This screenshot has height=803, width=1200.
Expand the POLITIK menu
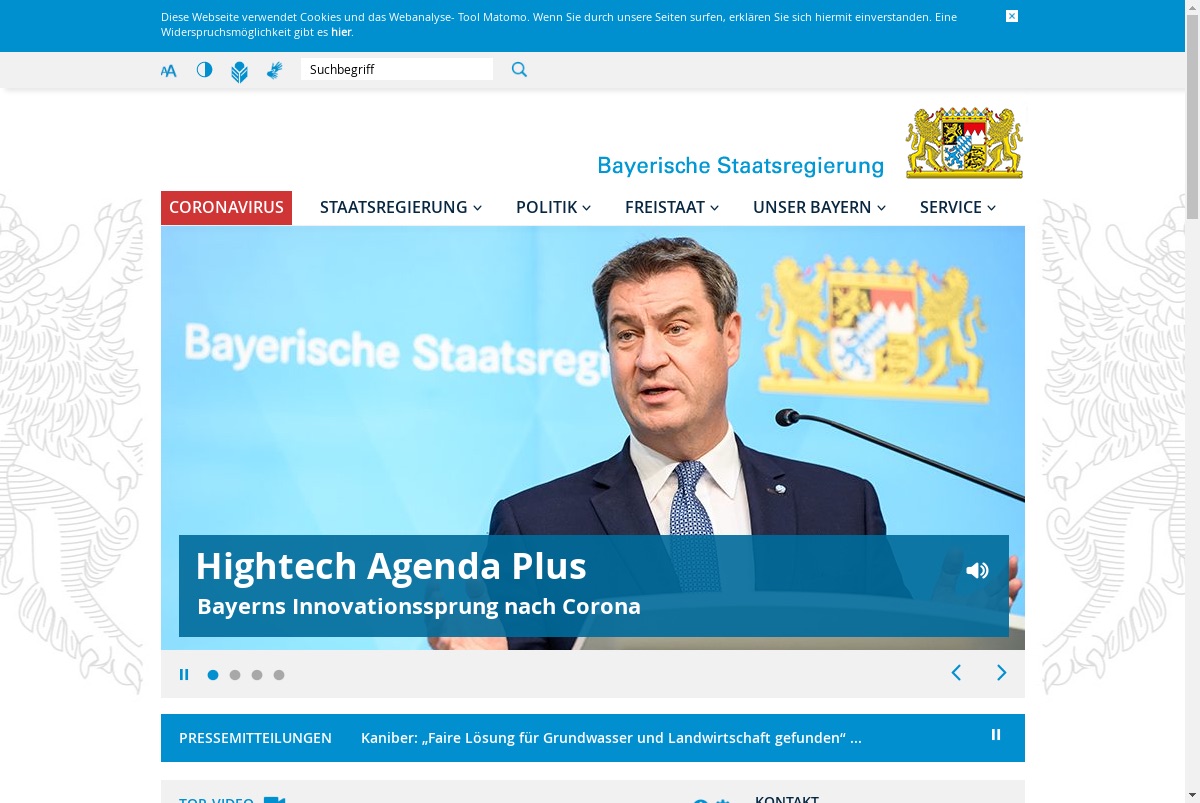(x=553, y=208)
